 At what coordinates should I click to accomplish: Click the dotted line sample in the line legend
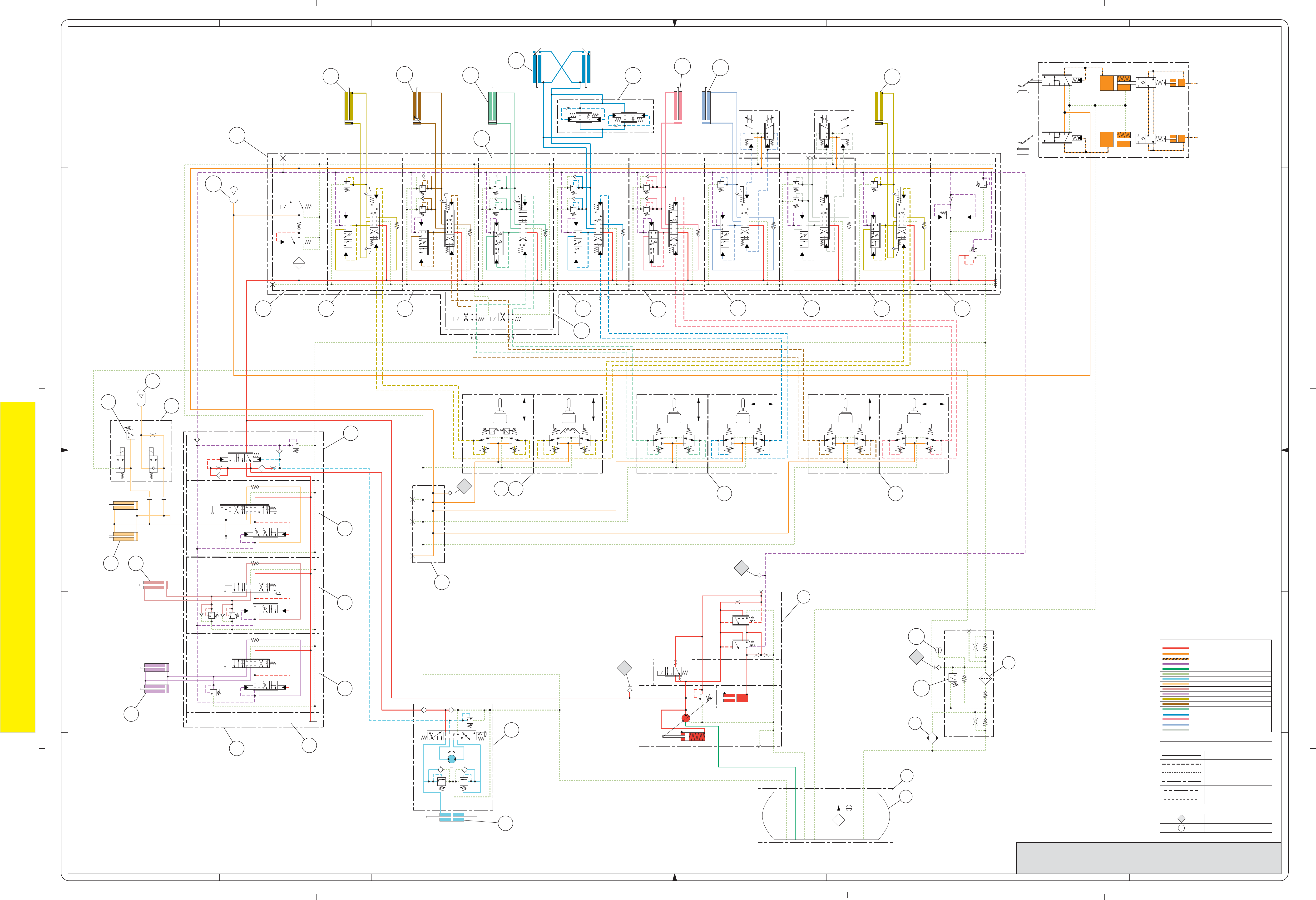tap(1181, 773)
